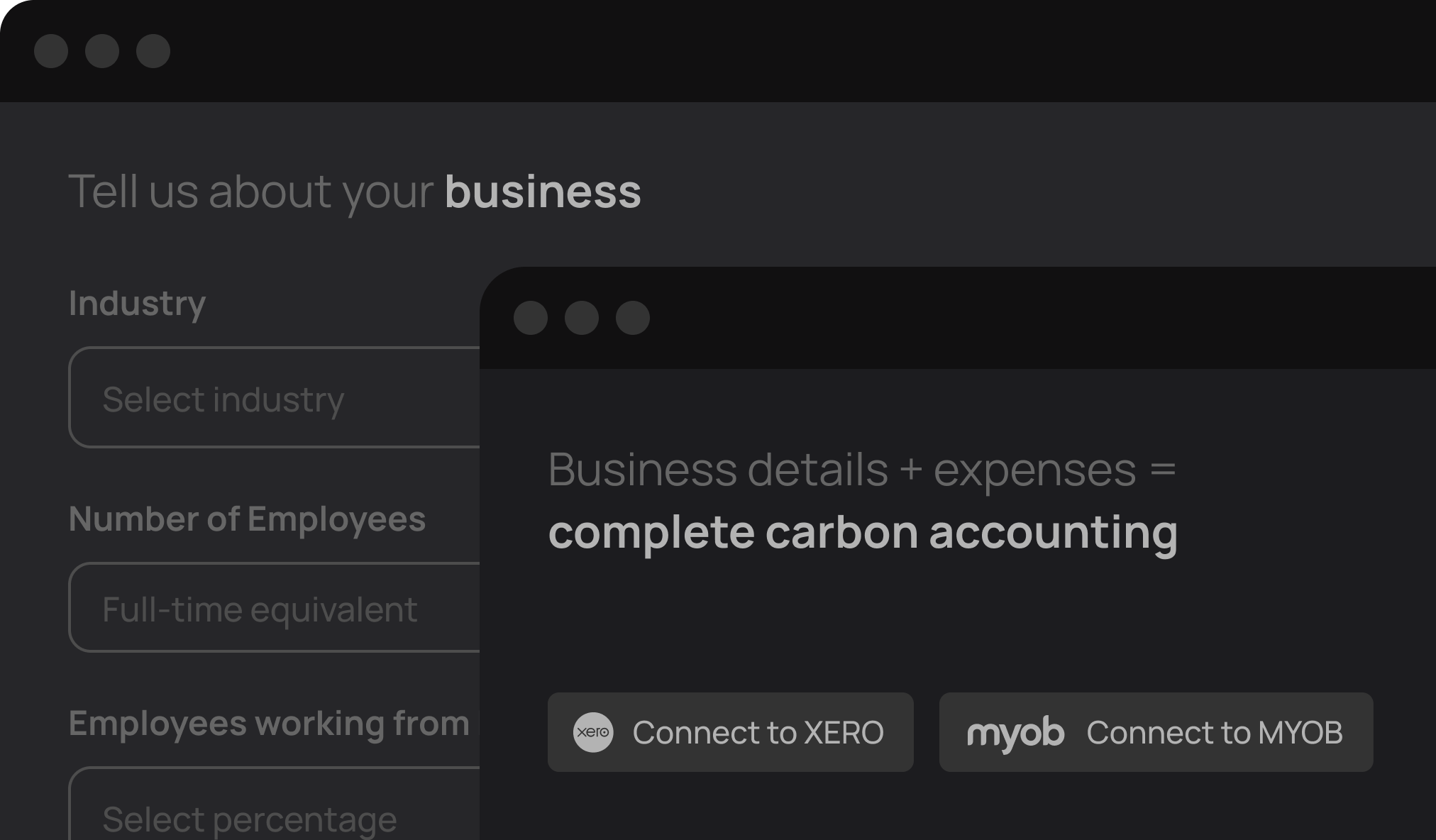Click the 'Tell us about your business' heading
The width and height of the screenshot is (1436, 840).
(355, 192)
